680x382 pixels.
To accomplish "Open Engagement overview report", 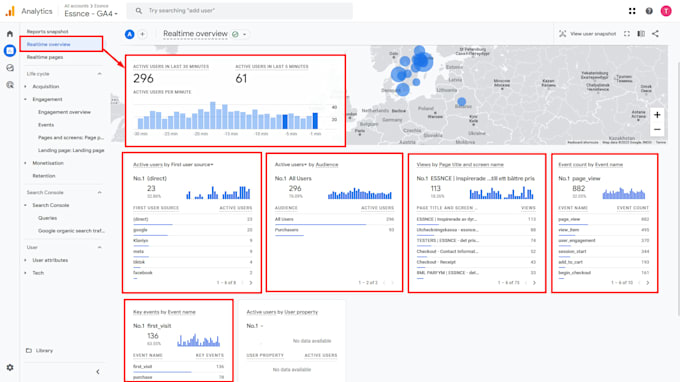I will (64, 112).
